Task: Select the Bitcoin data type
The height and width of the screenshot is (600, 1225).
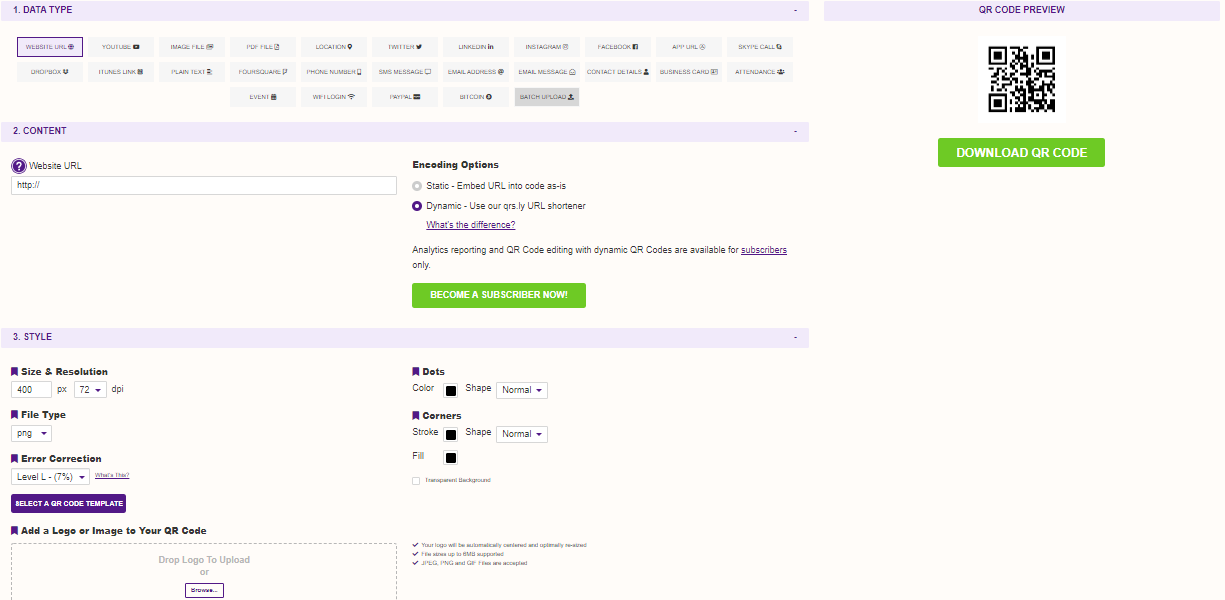Action: point(476,97)
